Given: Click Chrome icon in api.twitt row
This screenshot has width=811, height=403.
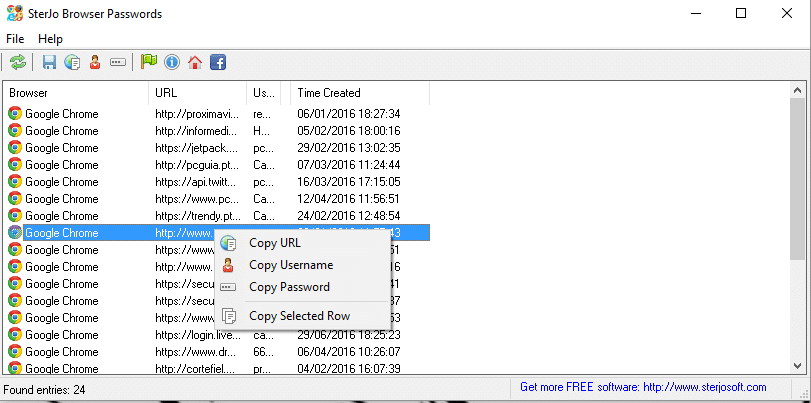Looking at the screenshot, I should [15, 182].
